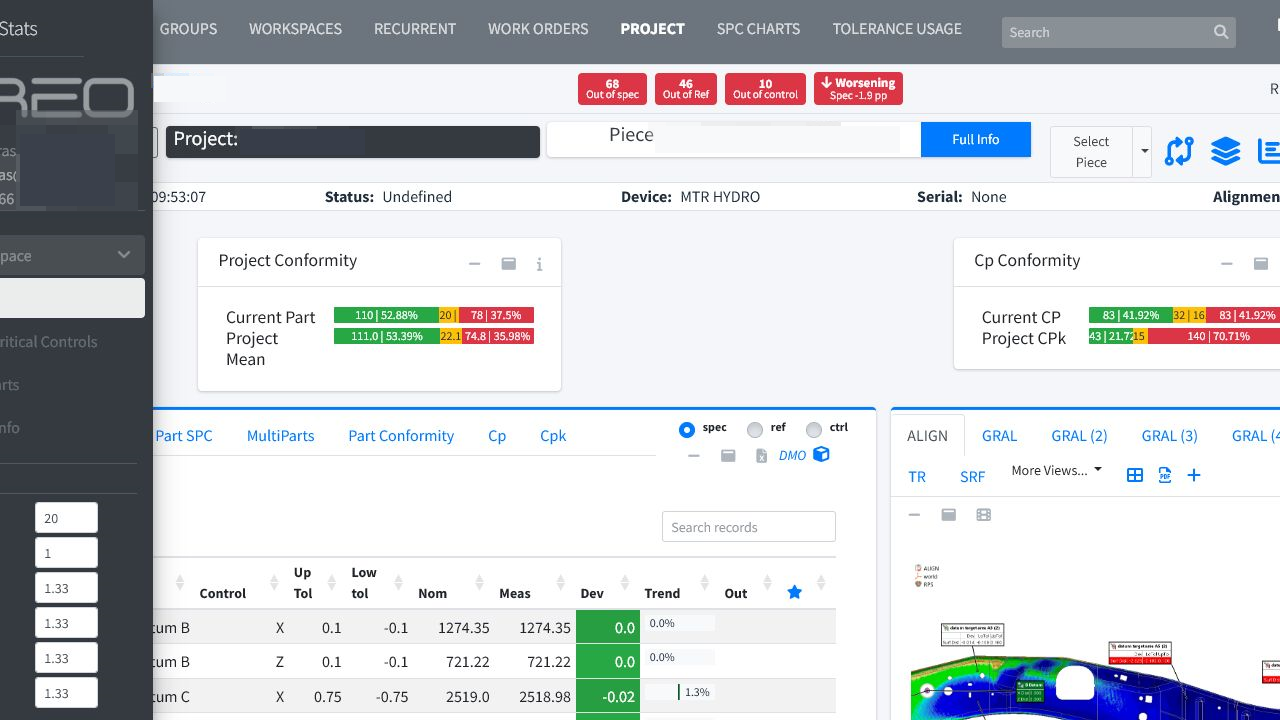
Task: Click the Out of spec red badge
Action: [x=612, y=89]
